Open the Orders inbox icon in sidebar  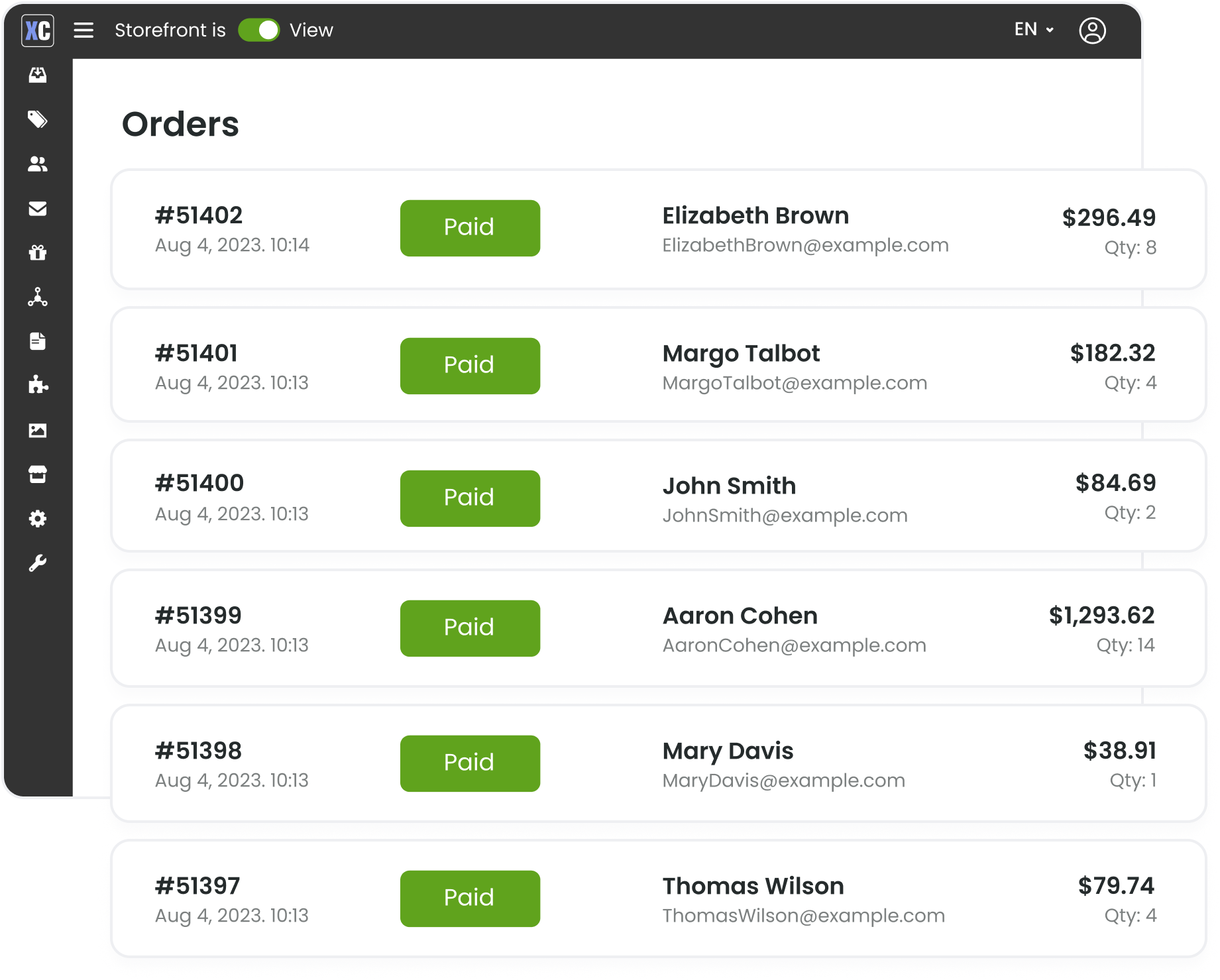click(38, 75)
